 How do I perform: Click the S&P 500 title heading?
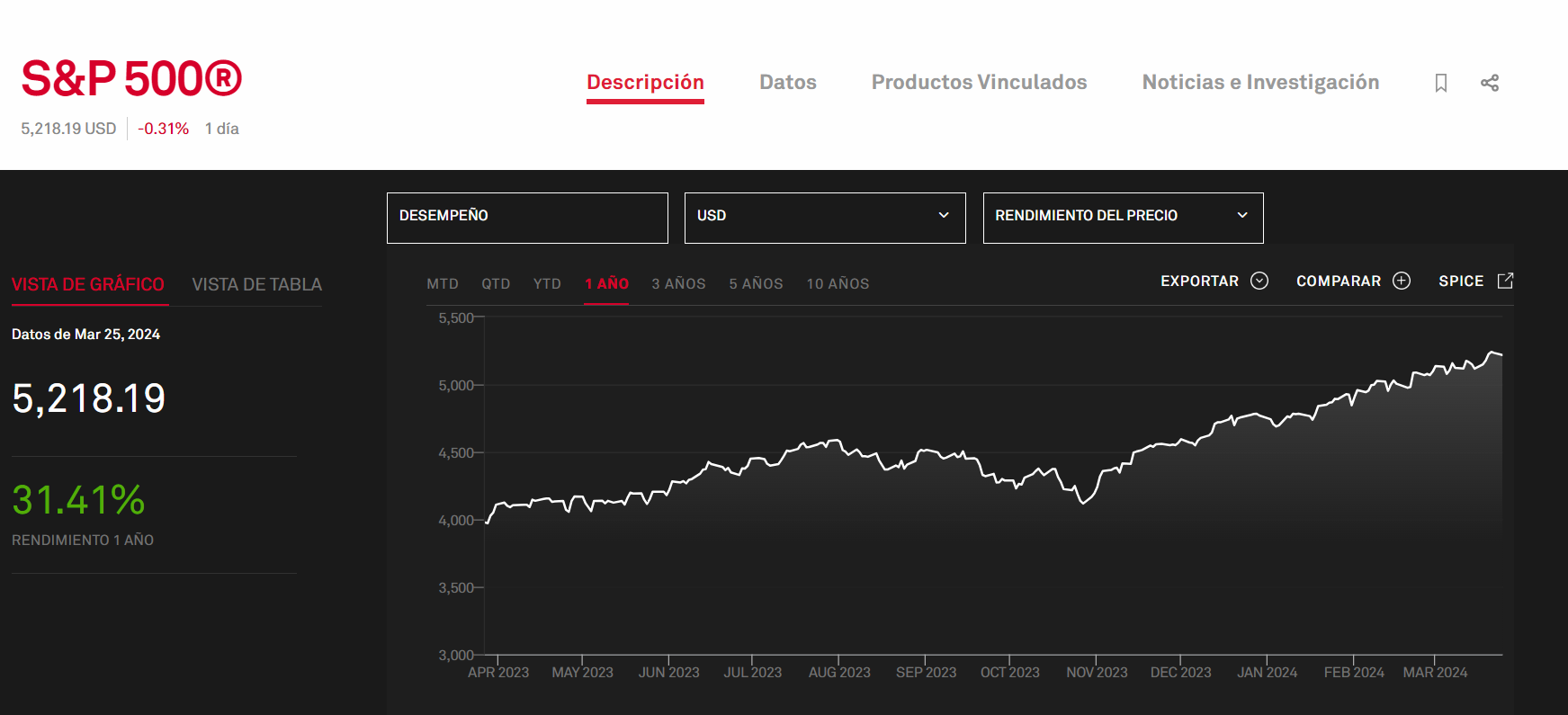click(x=131, y=79)
